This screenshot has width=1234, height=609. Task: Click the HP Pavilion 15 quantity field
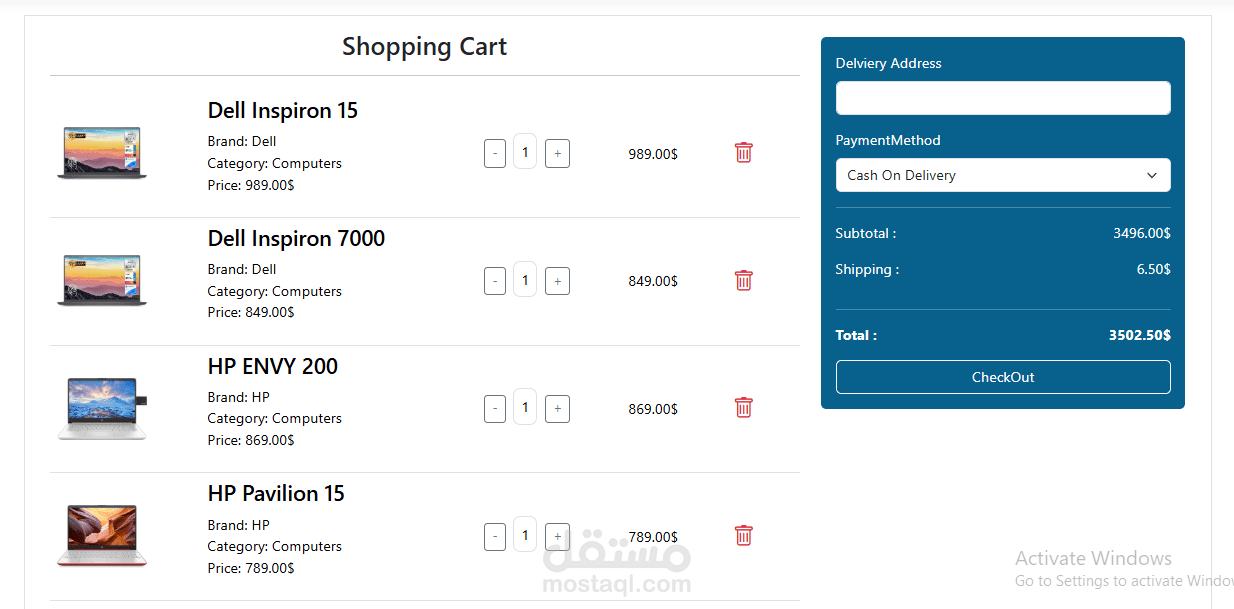click(x=525, y=535)
